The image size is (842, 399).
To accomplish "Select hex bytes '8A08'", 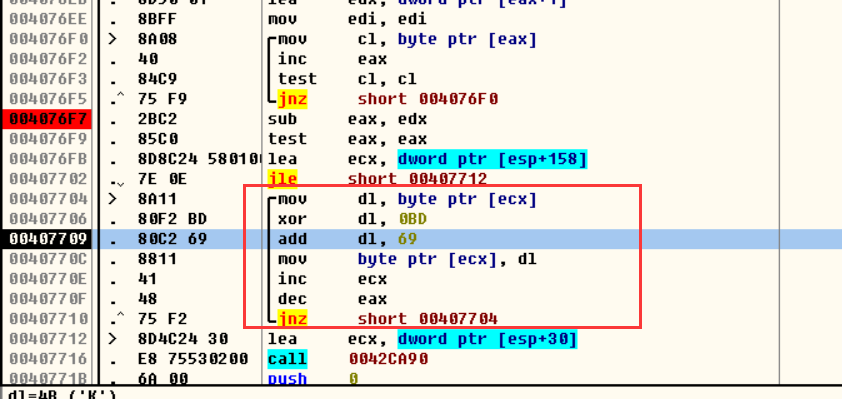I will 157,39.
